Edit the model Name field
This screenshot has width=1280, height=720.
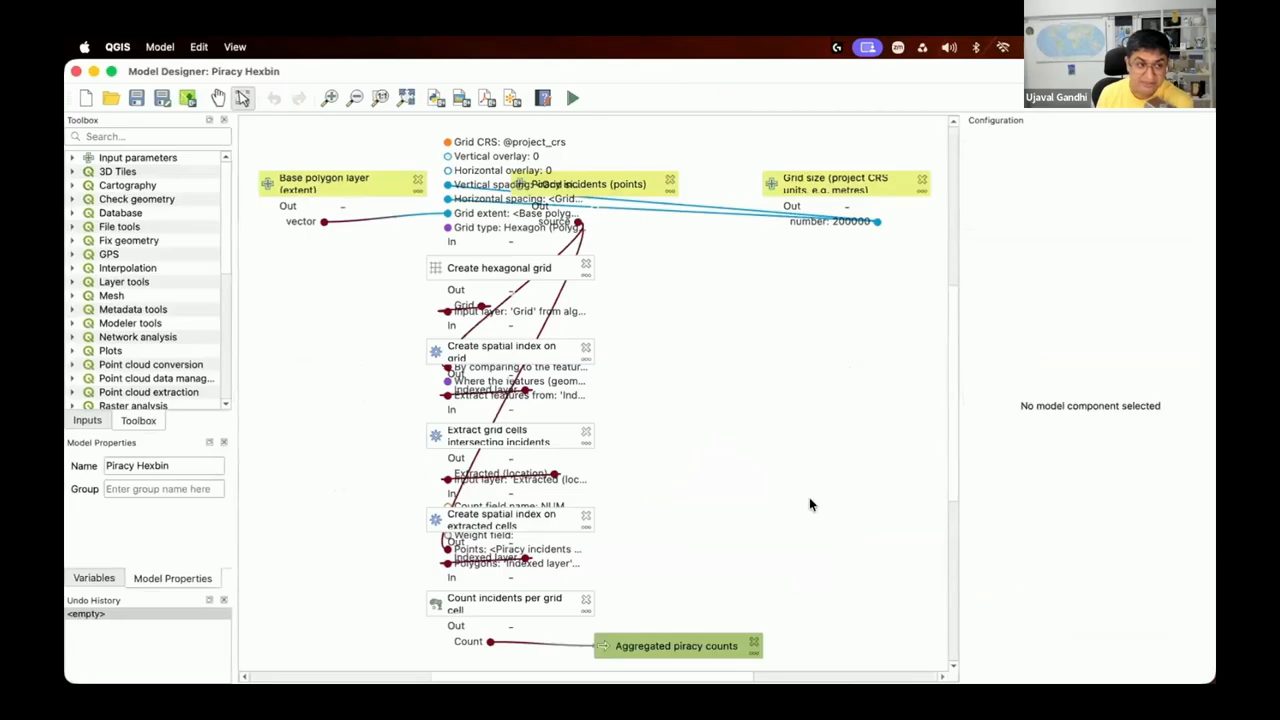(x=164, y=466)
